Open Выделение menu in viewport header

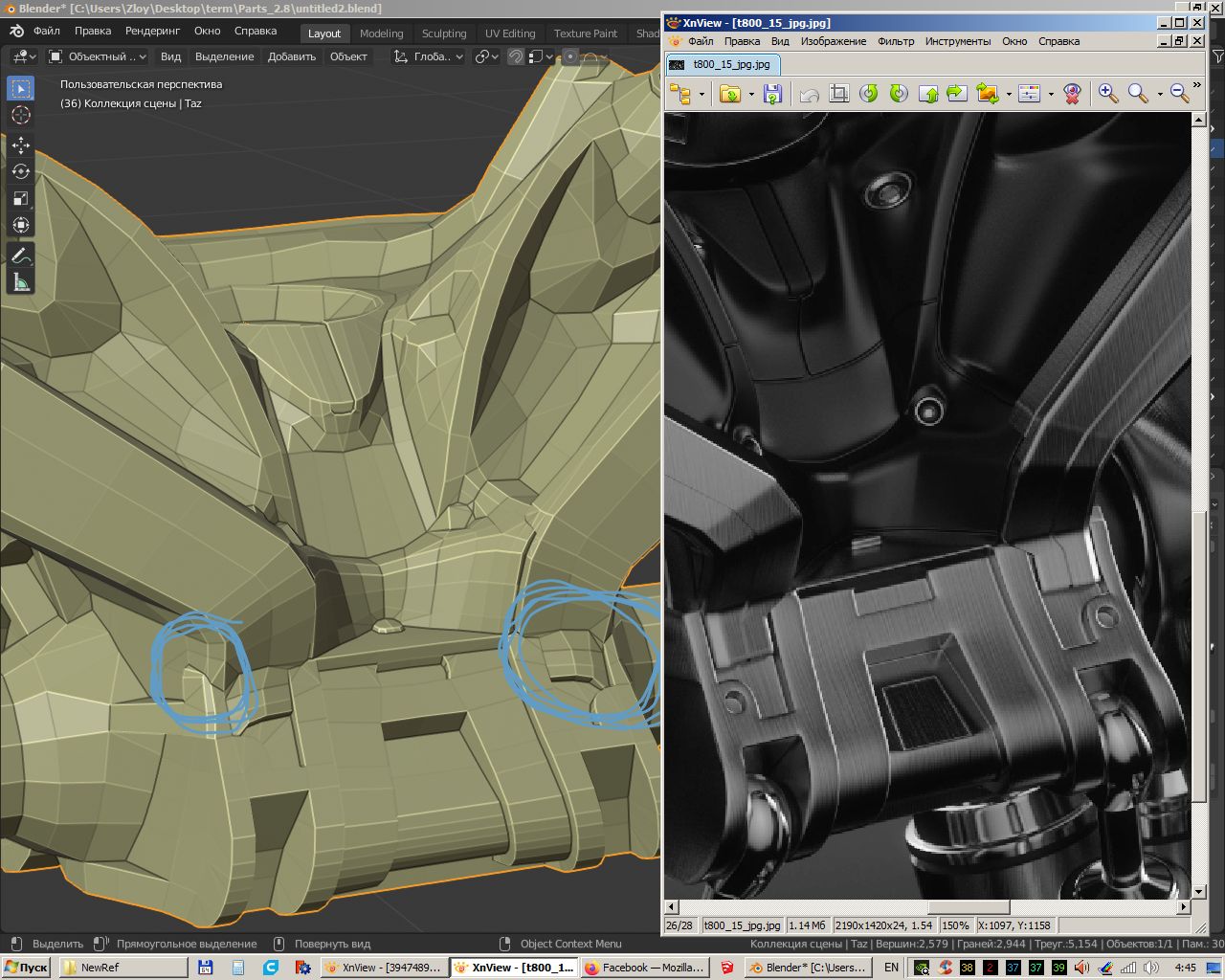coord(225,56)
